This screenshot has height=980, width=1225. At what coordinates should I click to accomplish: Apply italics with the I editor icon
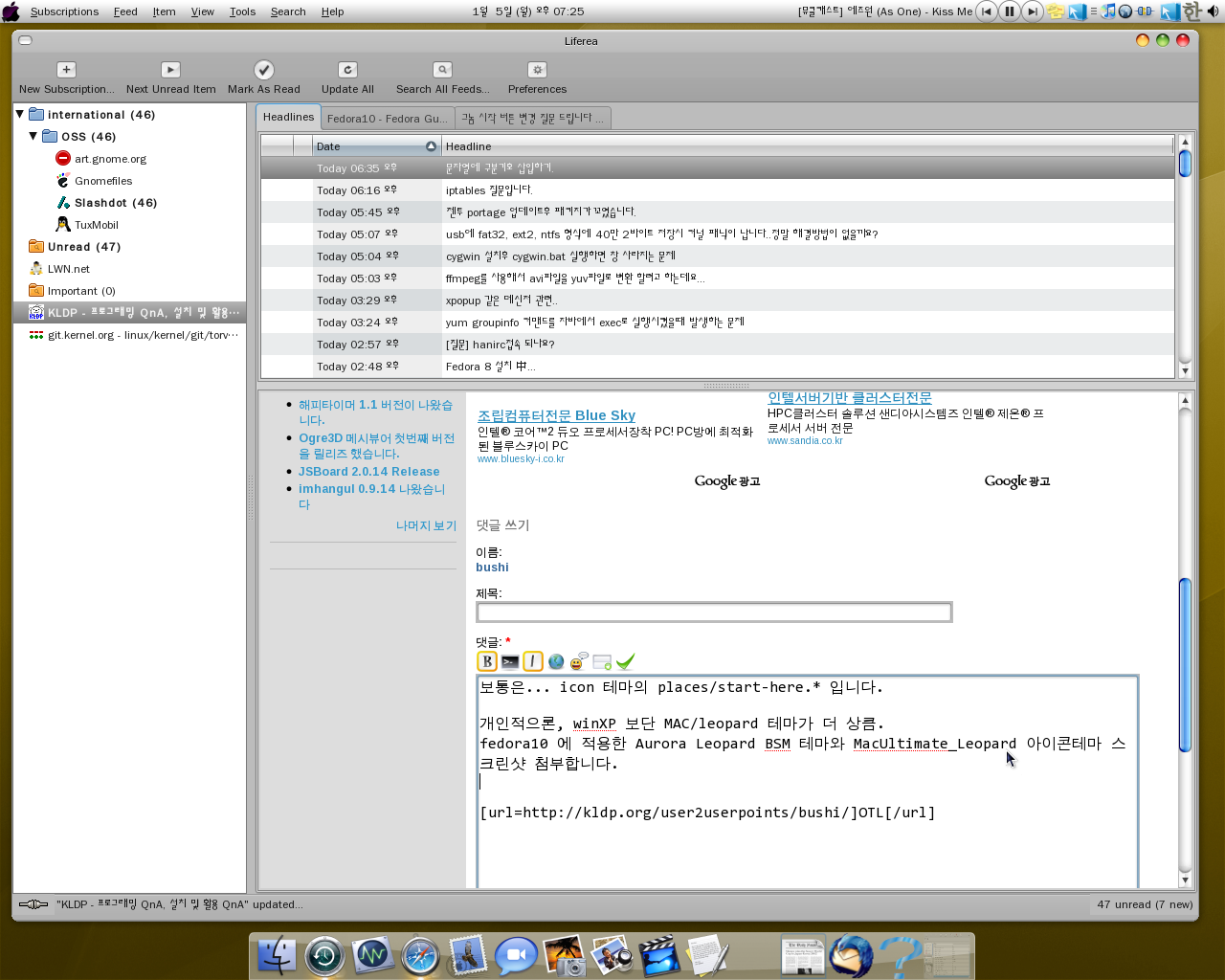tap(533, 661)
